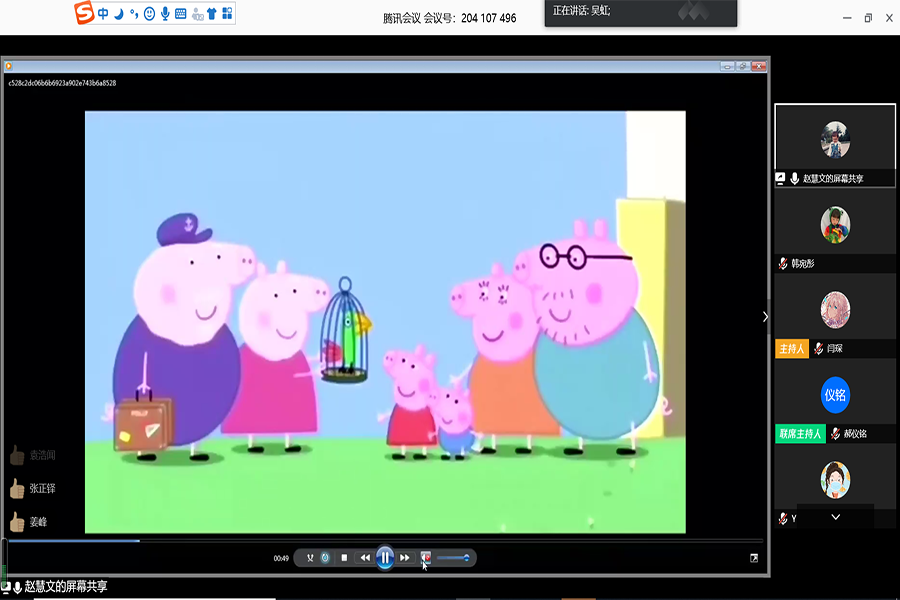900x600 pixels.
Task: Click muted mic icon beside 闫琛
Action: click(x=818, y=349)
